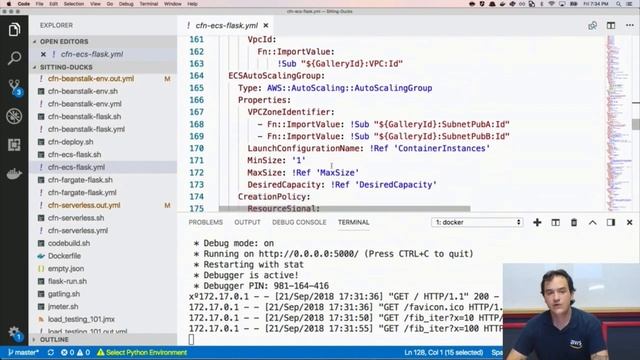Split the terminal pane
Image resolution: width=640 pixels, height=360 pixels.
point(556,222)
